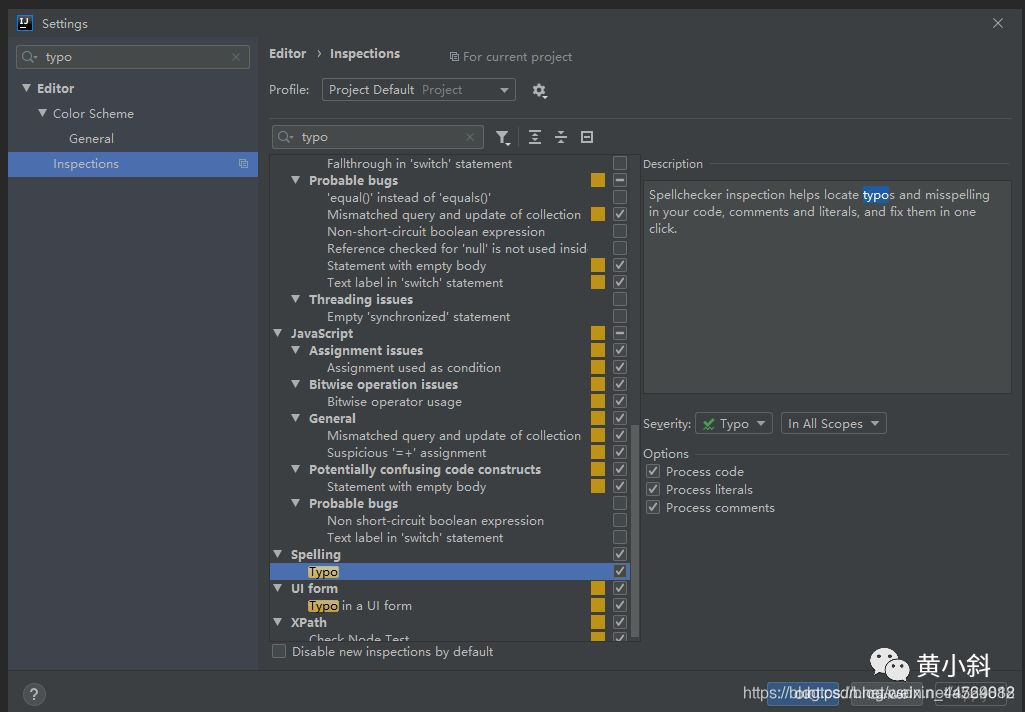This screenshot has width=1025, height=712.
Task: Select Fallthrough in 'switch' statement row
Action: pos(419,164)
